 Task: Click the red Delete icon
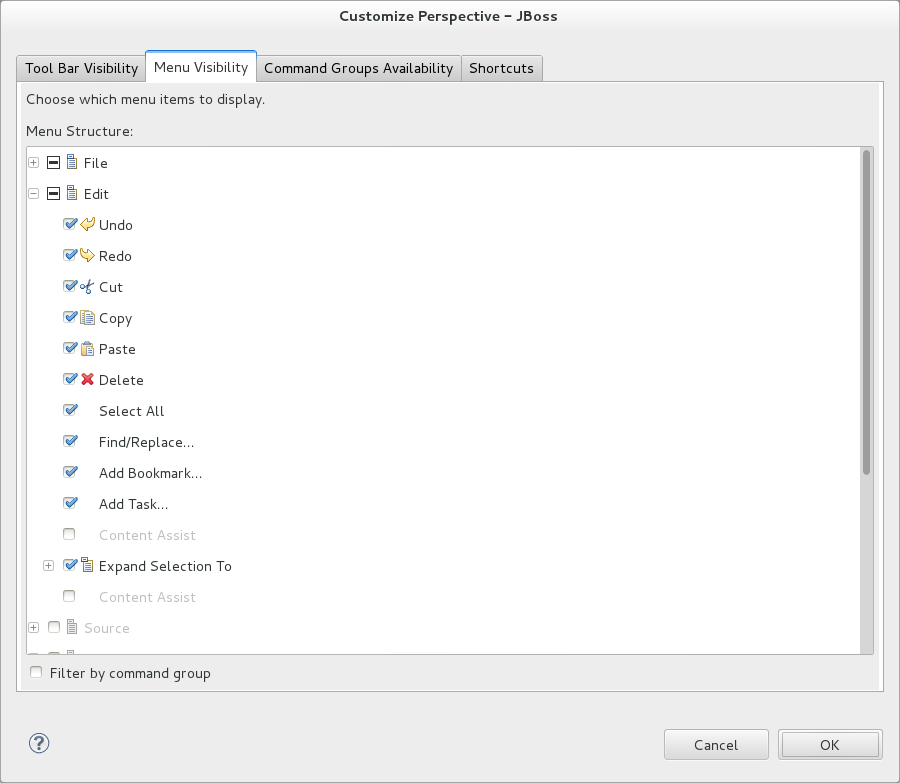[x=87, y=379]
